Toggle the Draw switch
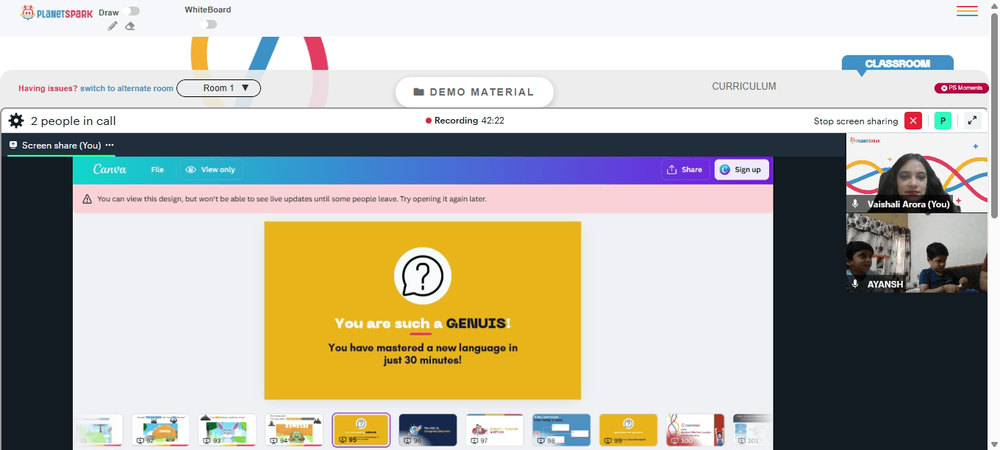This screenshot has height=450, width=1000. point(133,11)
